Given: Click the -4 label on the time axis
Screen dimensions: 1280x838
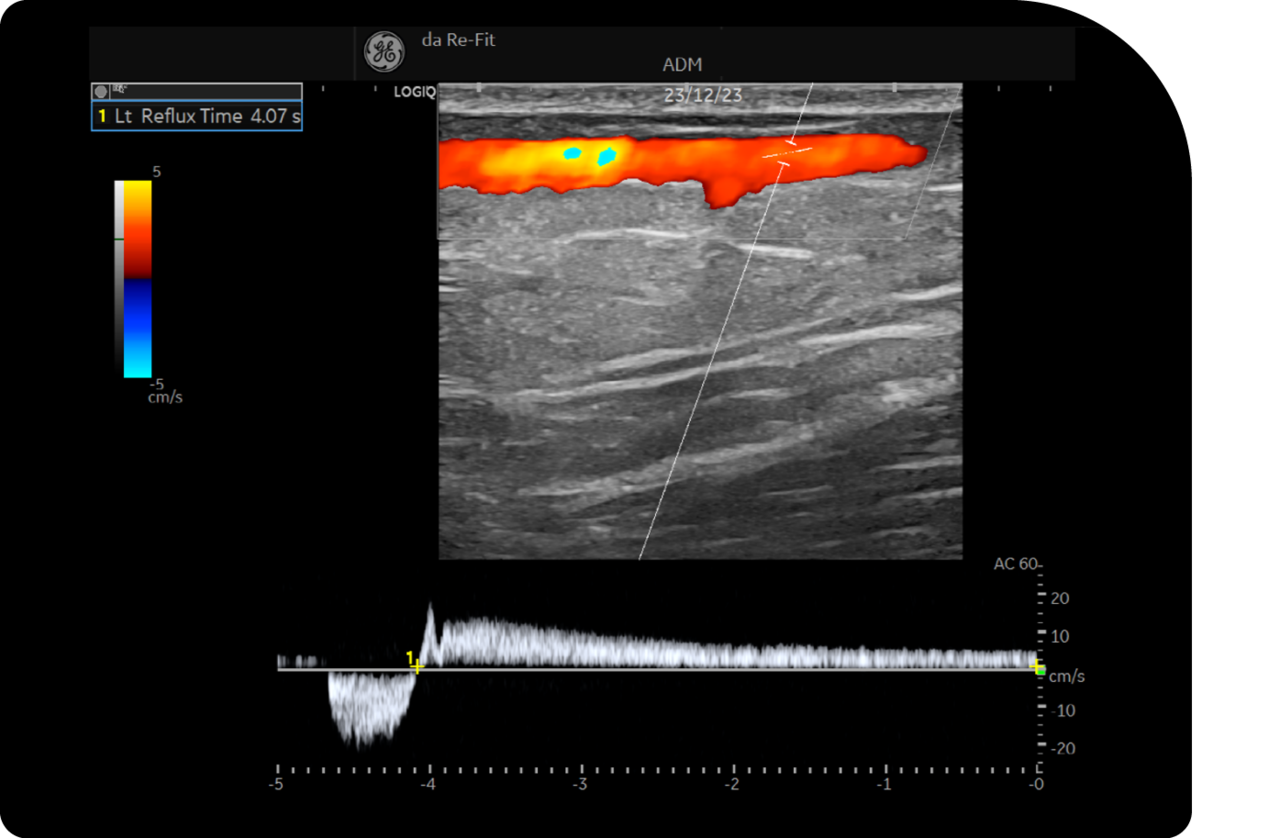Looking at the screenshot, I should [x=429, y=785].
